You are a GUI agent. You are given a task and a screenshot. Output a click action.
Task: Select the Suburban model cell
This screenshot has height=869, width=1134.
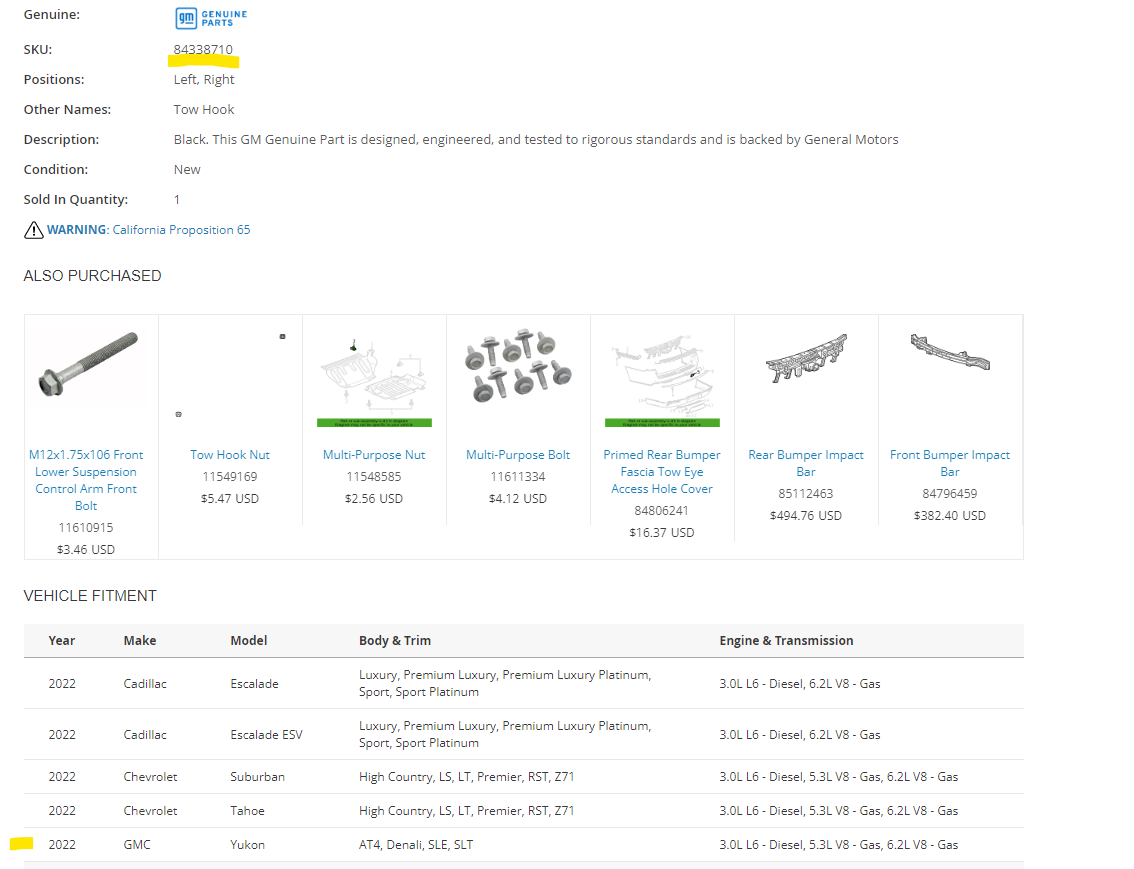click(257, 776)
